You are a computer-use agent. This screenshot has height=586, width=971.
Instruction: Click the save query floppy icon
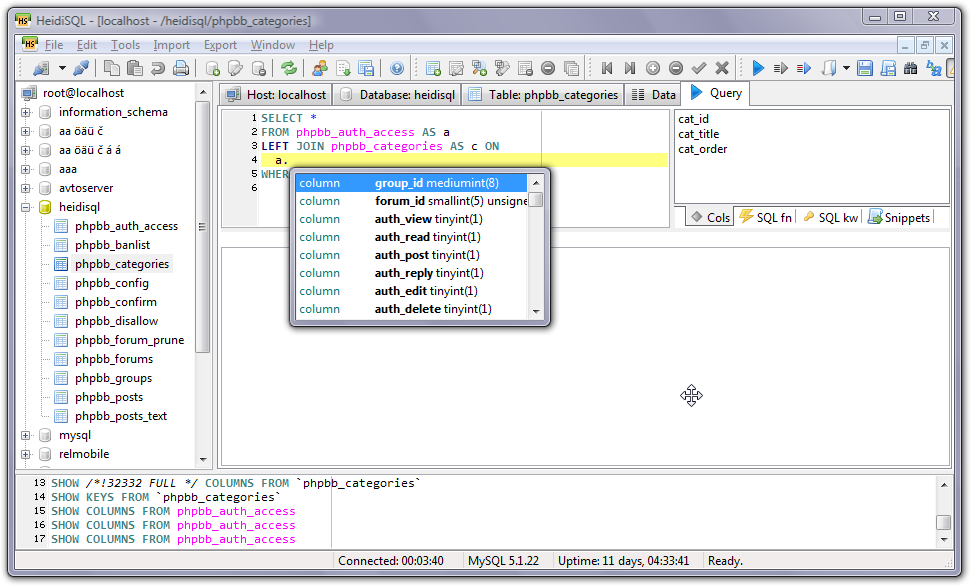[864, 68]
